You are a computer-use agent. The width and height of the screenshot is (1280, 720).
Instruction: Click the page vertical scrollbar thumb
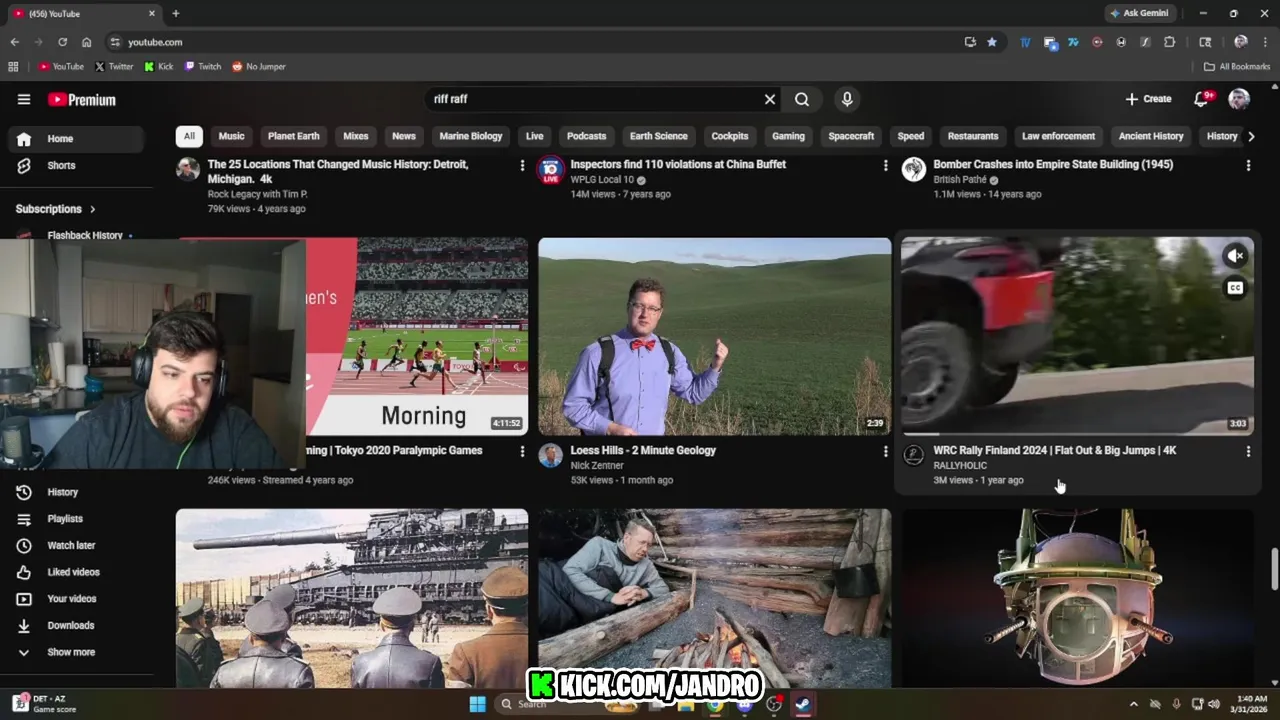1274,569
